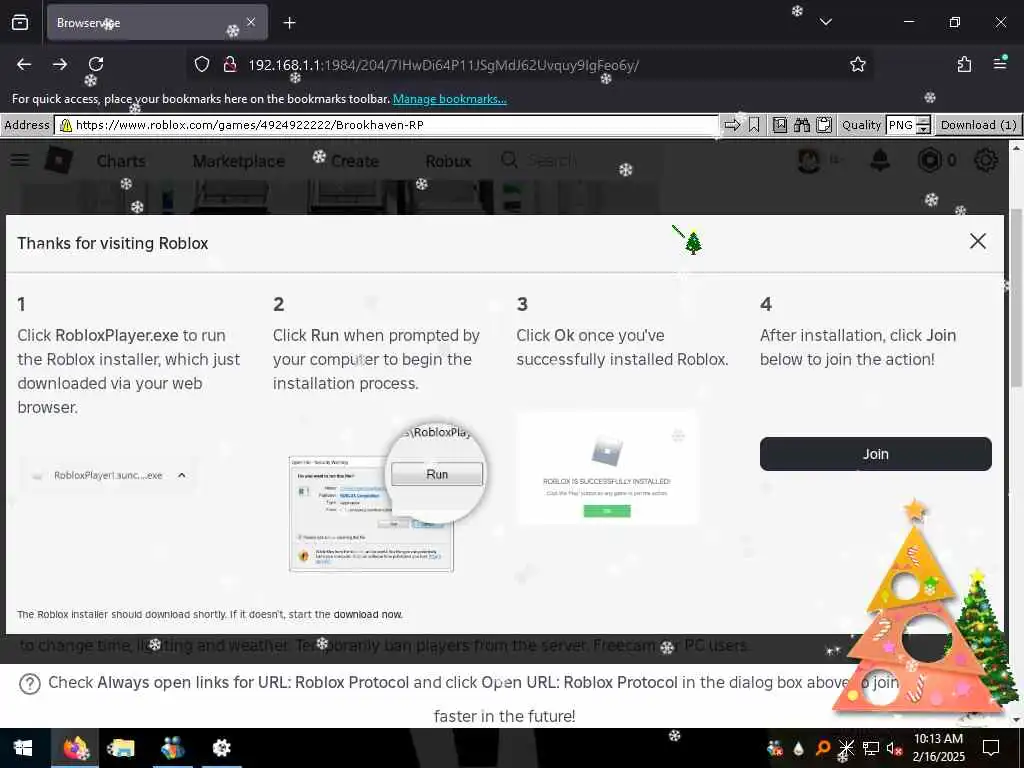
Task: Open the Robux menu item
Action: coord(448,161)
